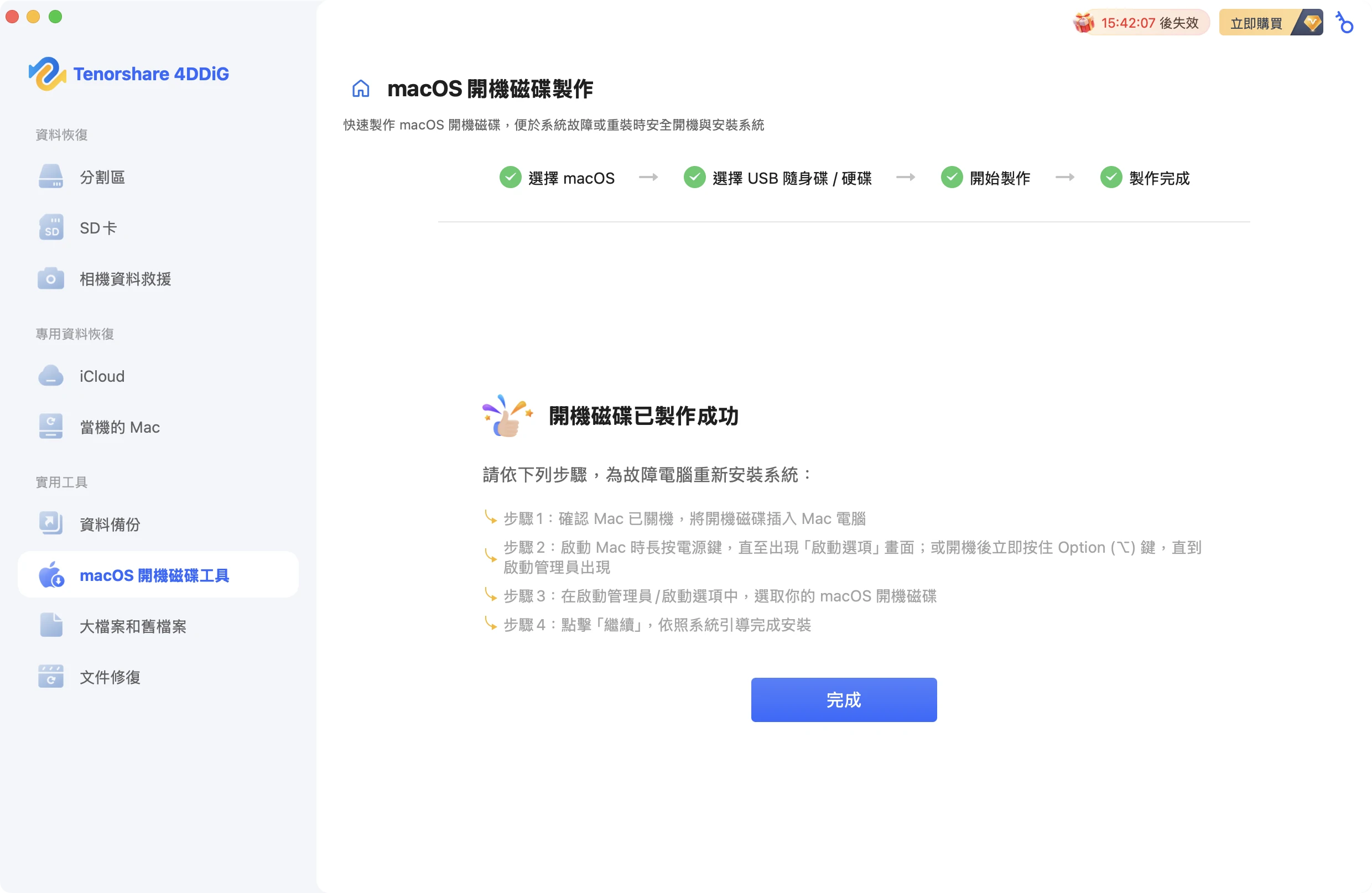Click the home icon beside page title
Screen dimensions: 1372x893
point(361,89)
